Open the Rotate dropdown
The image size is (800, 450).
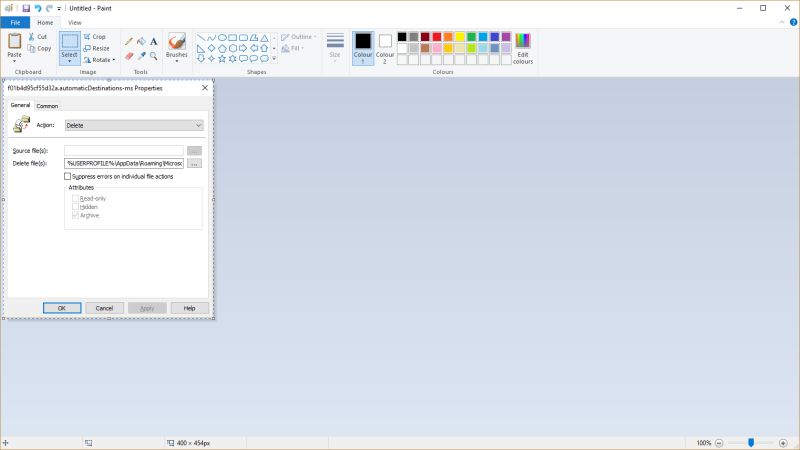(x=99, y=60)
